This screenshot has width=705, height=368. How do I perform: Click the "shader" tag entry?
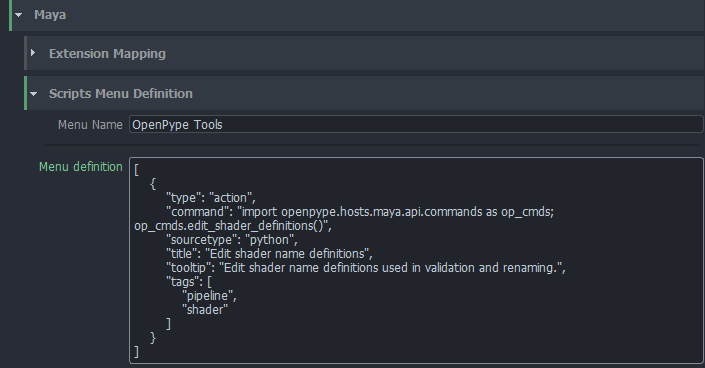[205, 310]
